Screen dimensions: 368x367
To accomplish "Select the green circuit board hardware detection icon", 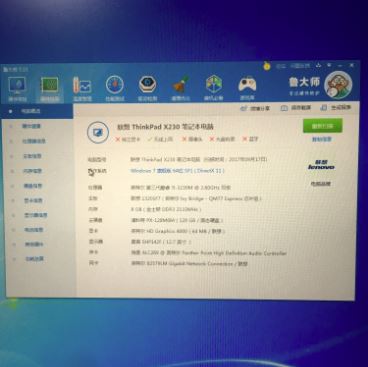I will tap(50, 88).
